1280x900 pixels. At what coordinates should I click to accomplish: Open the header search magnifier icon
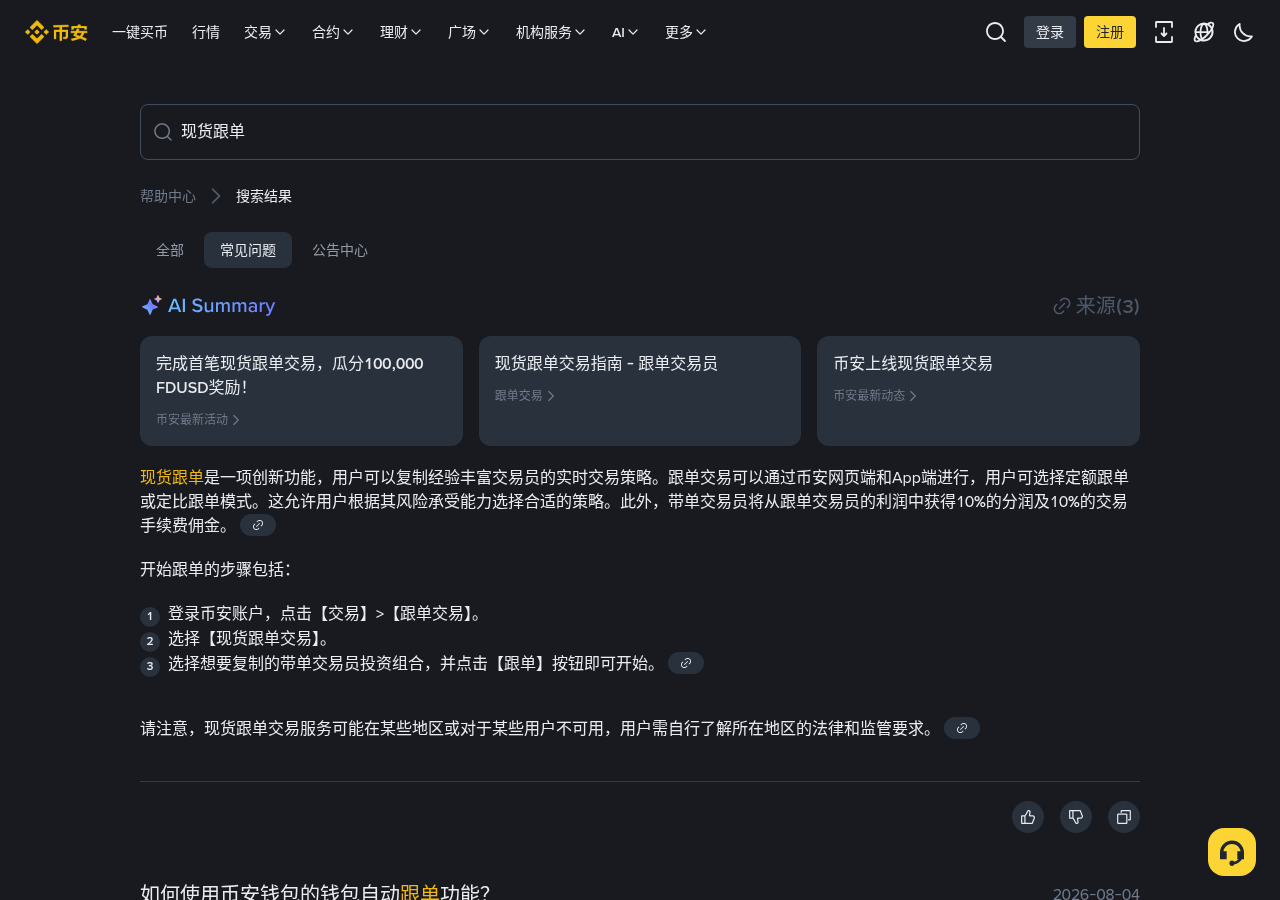(996, 32)
